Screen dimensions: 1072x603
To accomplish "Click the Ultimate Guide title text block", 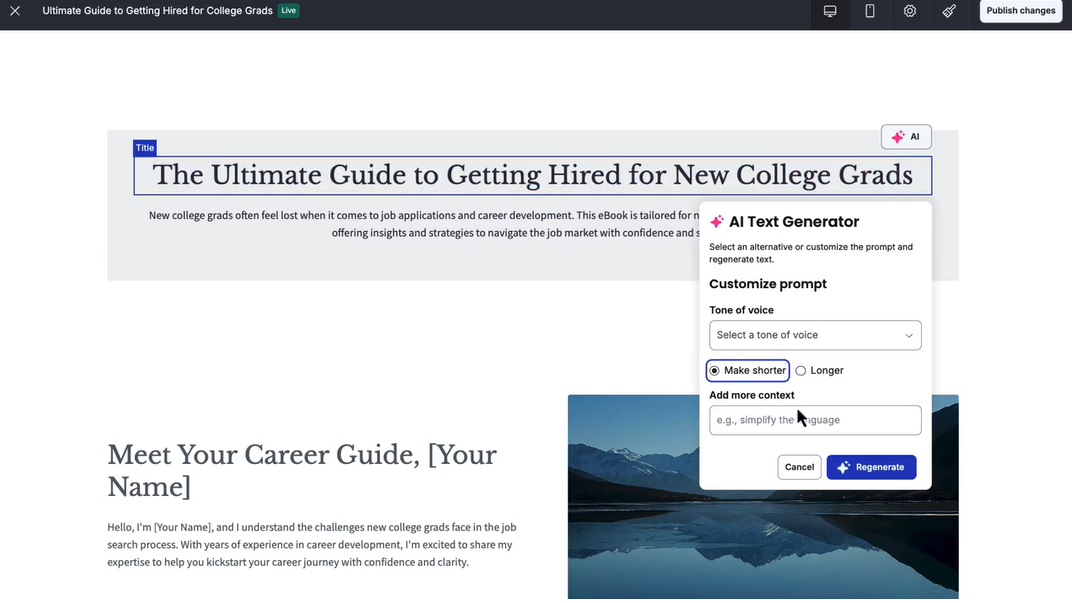I will point(532,176).
